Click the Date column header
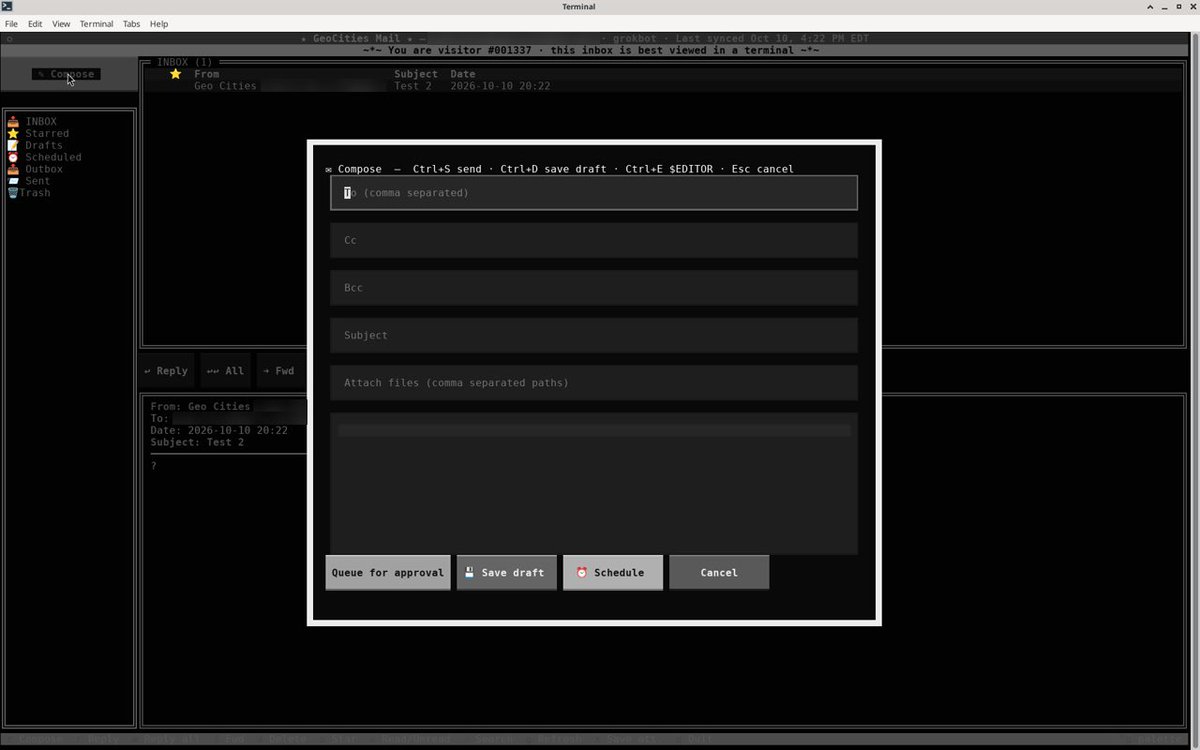Screen dimensions: 1200x750 tap(463, 74)
